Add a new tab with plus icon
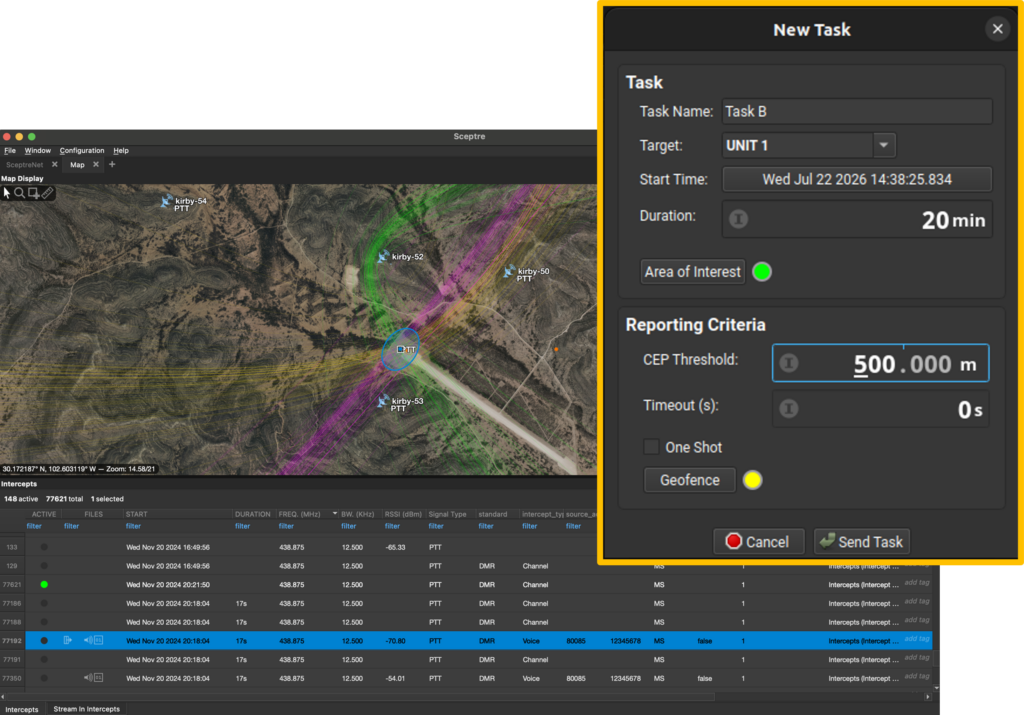This screenshot has width=1024, height=715. click(112, 165)
